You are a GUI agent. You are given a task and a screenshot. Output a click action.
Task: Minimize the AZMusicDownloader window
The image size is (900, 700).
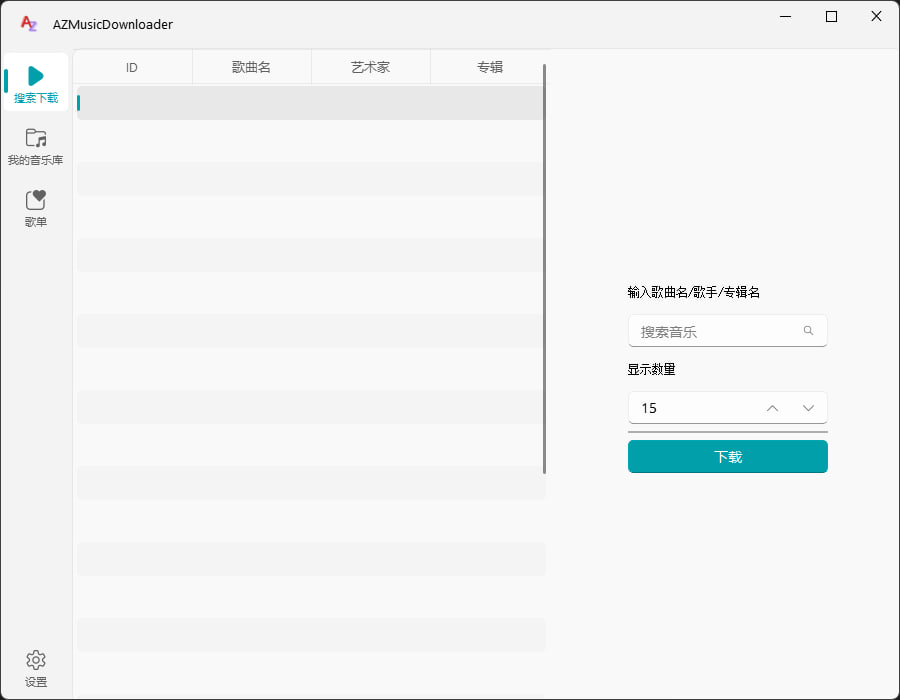785,17
